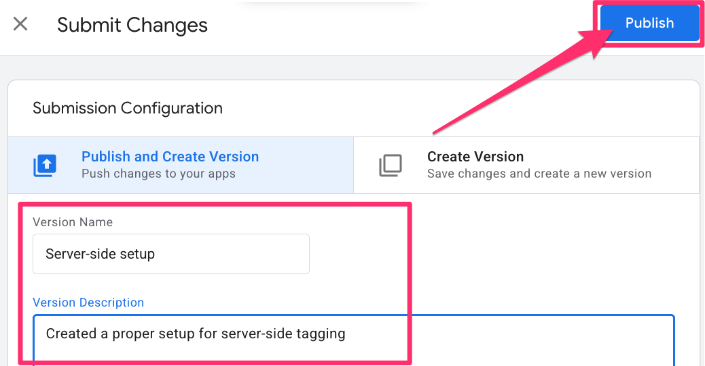The image size is (705, 366).
Task: Edit the Version Name input field
Action: click(x=171, y=254)
